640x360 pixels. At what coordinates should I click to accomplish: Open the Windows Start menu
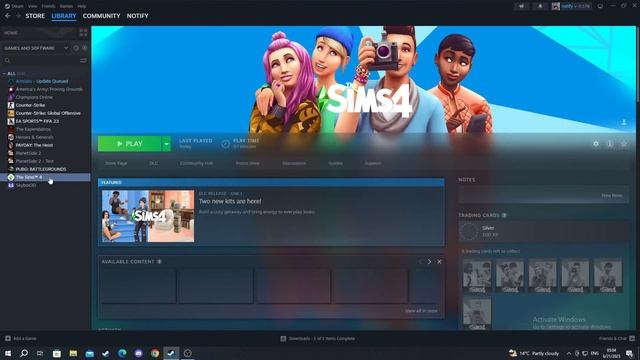point(8,353)
